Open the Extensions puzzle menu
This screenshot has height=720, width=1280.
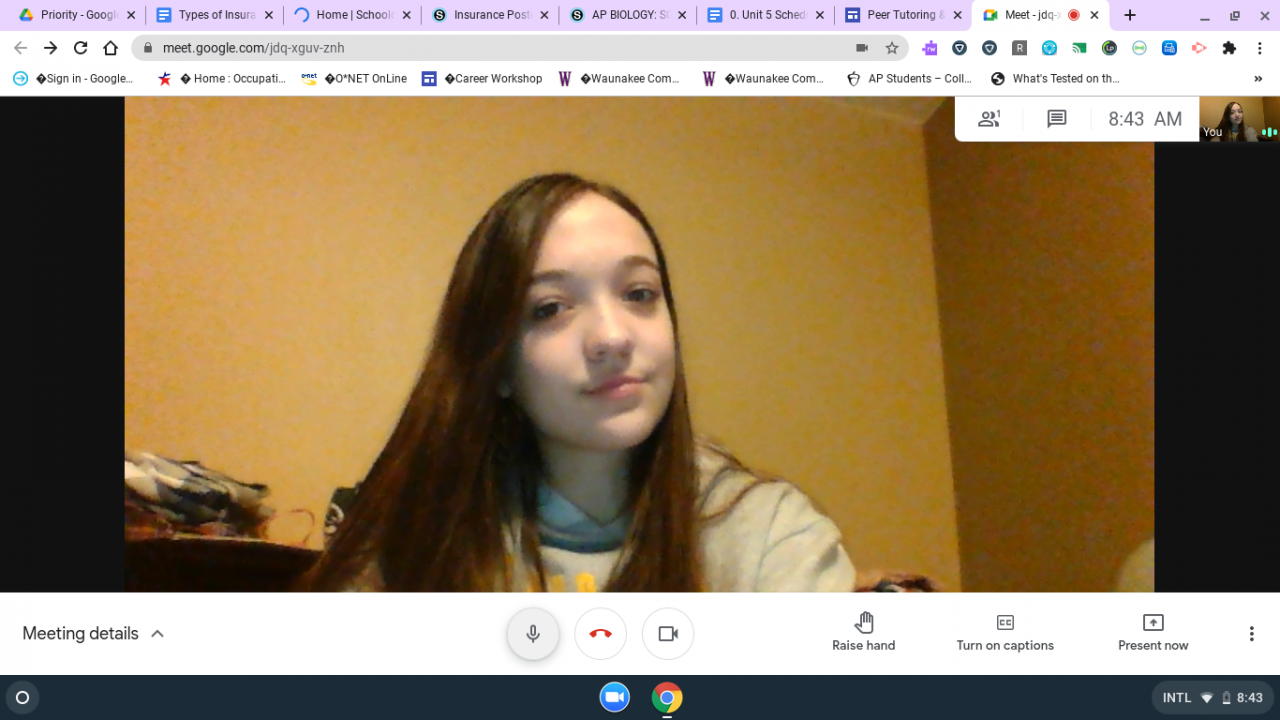click(1229, 48)
